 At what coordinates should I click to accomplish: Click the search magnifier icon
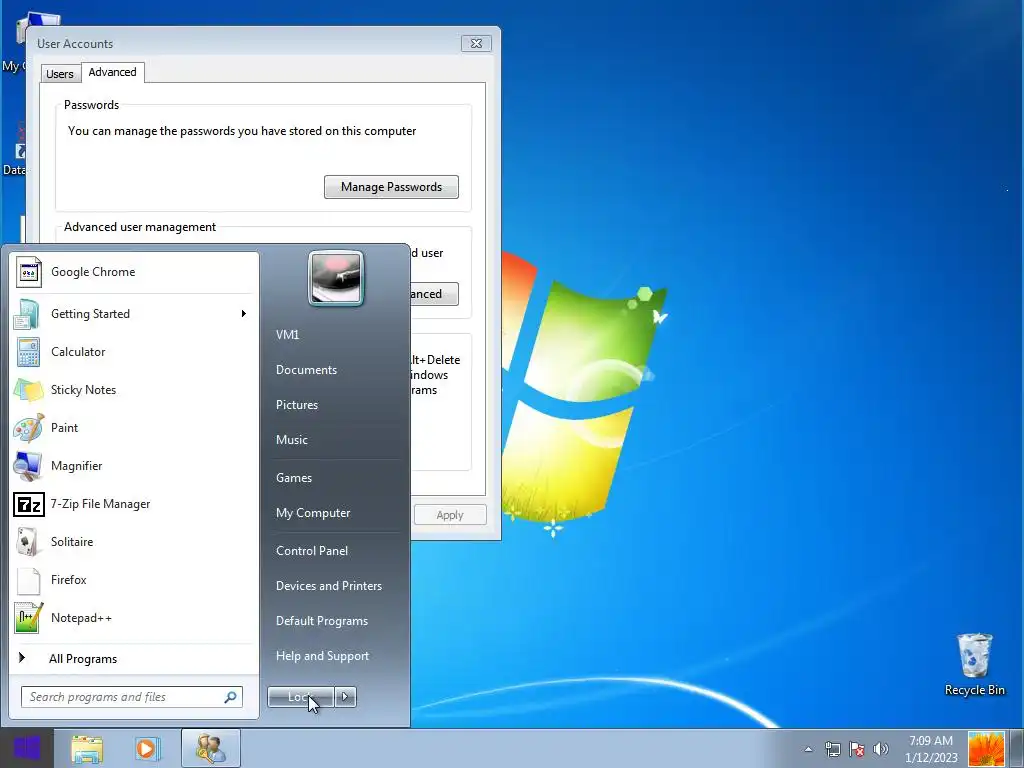[x=231, y=697]
